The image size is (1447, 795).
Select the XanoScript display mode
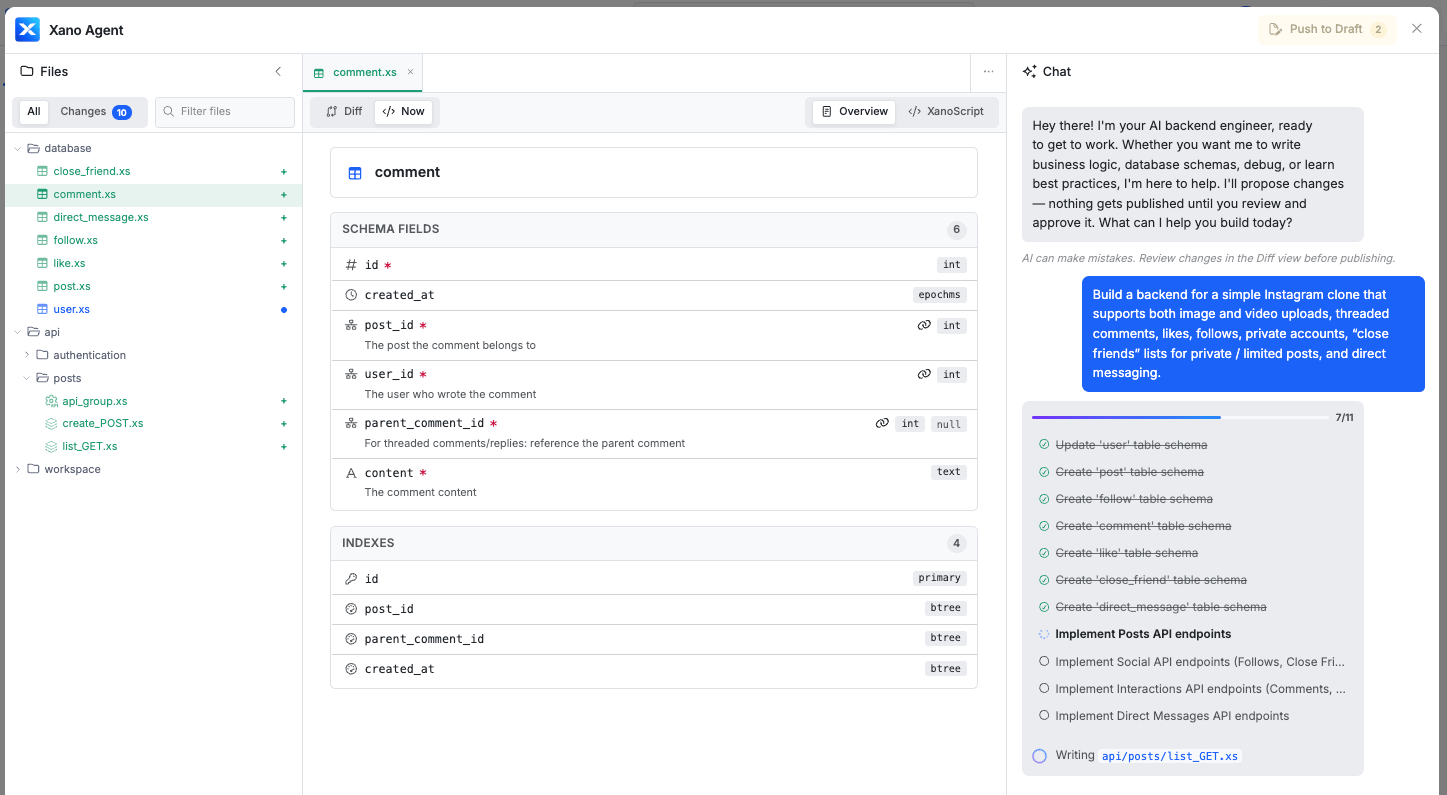(946, 112)
